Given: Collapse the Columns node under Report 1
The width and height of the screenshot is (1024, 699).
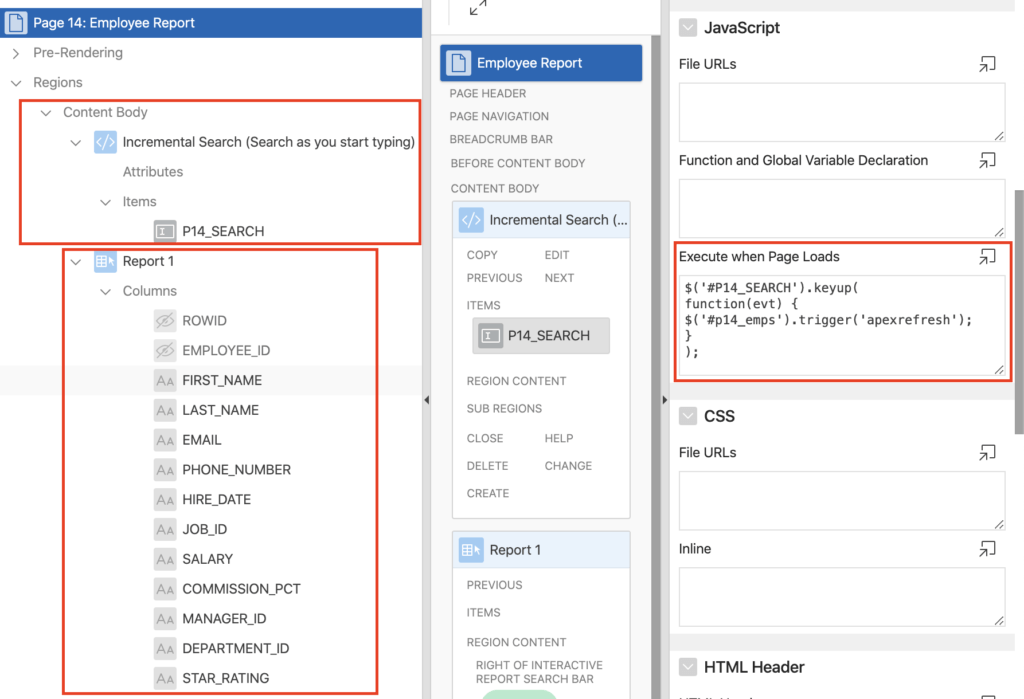Looking at the screenshot, I should tap(105, 291).
